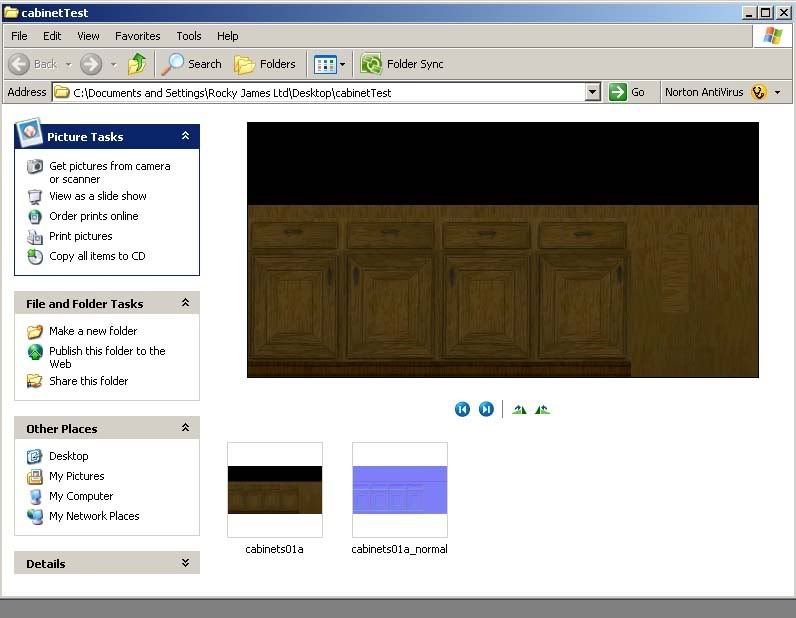Click View as a slide show
Viewport: 796px width, 618px height.
pyautogui.click(x=98, y=196)
